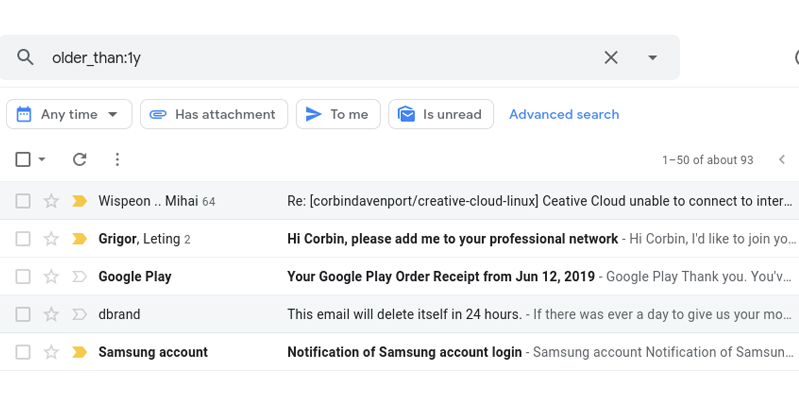Click the 1–50 of about 93 counter

point(708,160)
